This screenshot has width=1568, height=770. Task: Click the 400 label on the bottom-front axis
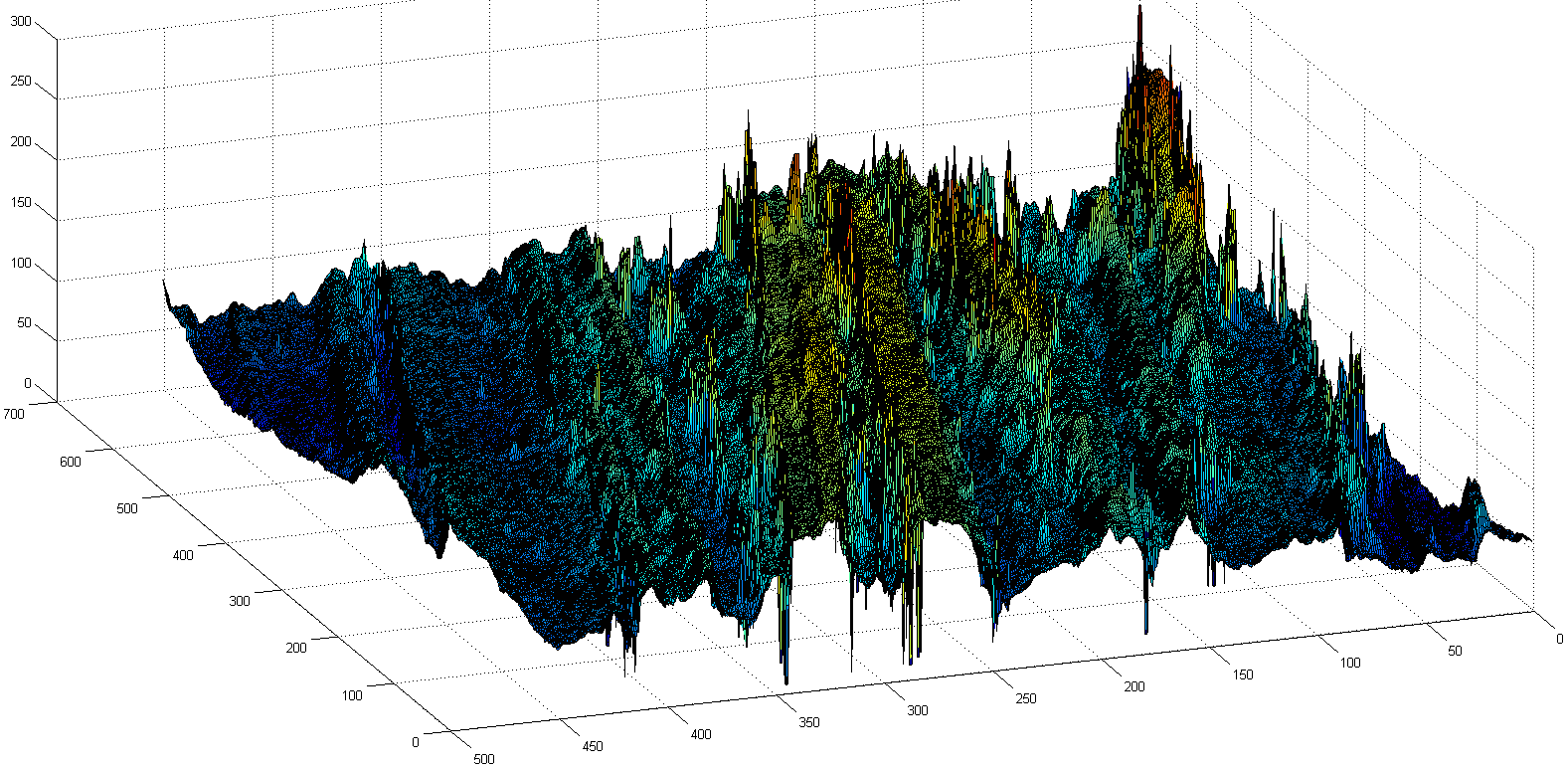(x=701, y=734)
